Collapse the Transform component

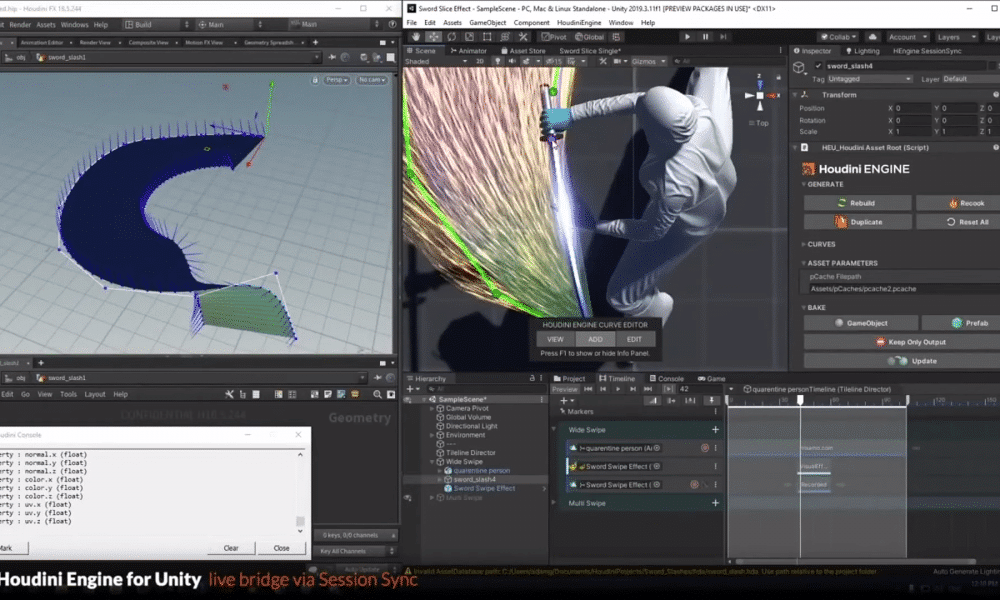pos(795,94)
